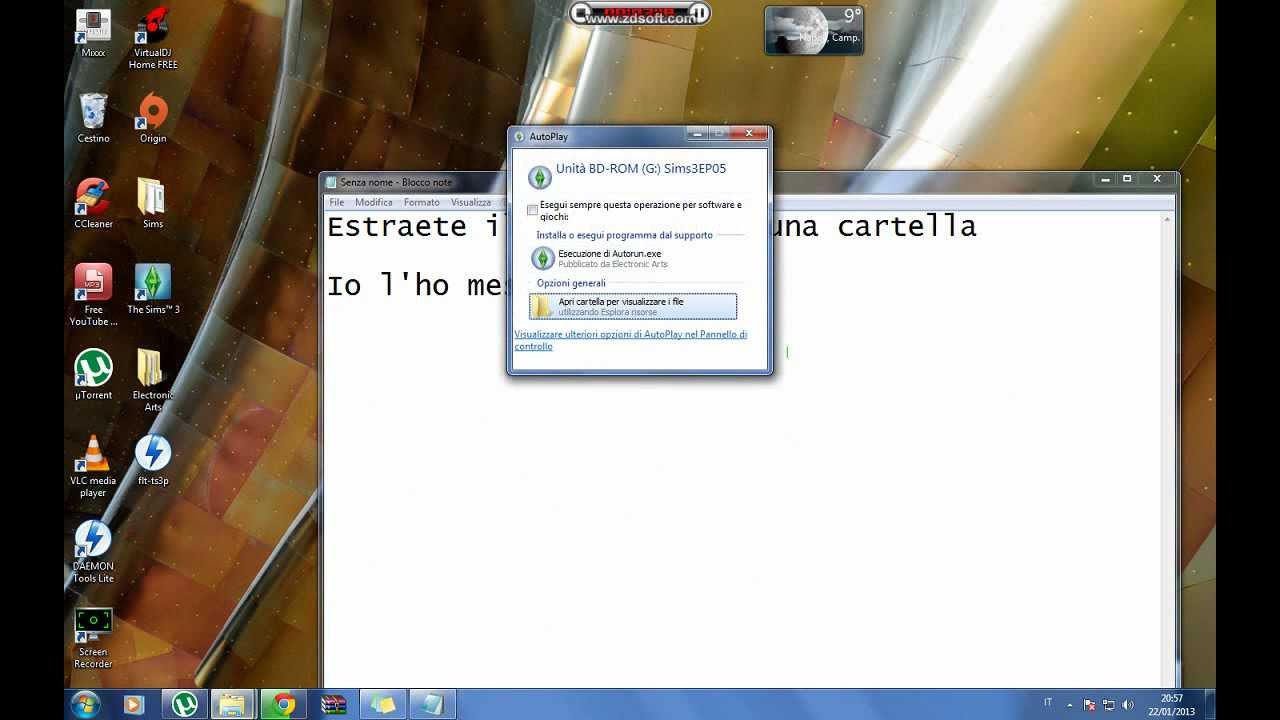Open Windows Explorer from taskbar

pos(232,705)
